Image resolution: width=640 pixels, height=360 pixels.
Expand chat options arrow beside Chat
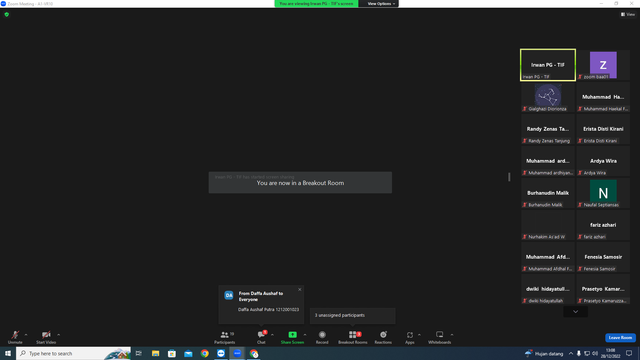tap(272, 335)
